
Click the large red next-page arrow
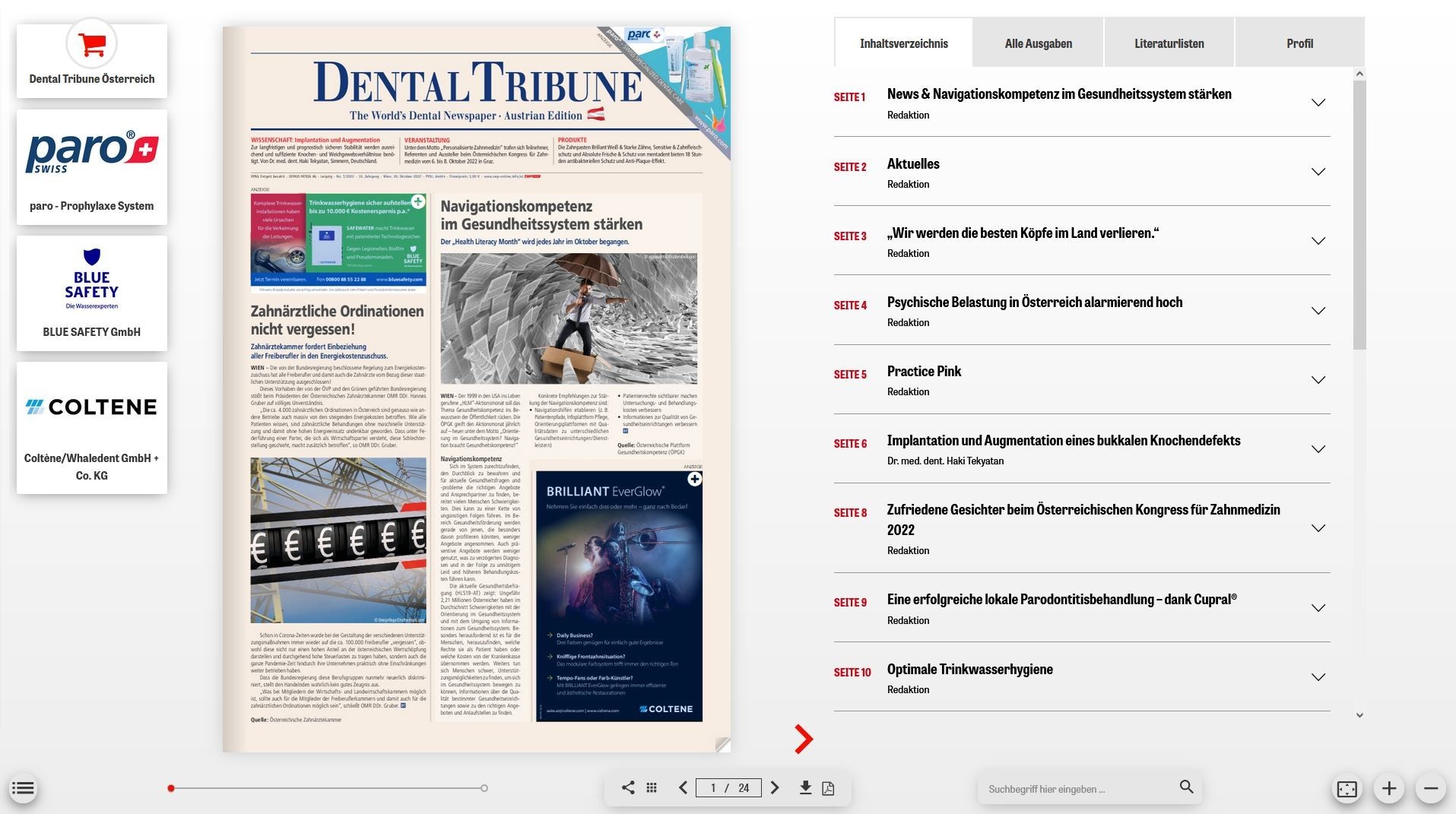click(x=804, y=739)
